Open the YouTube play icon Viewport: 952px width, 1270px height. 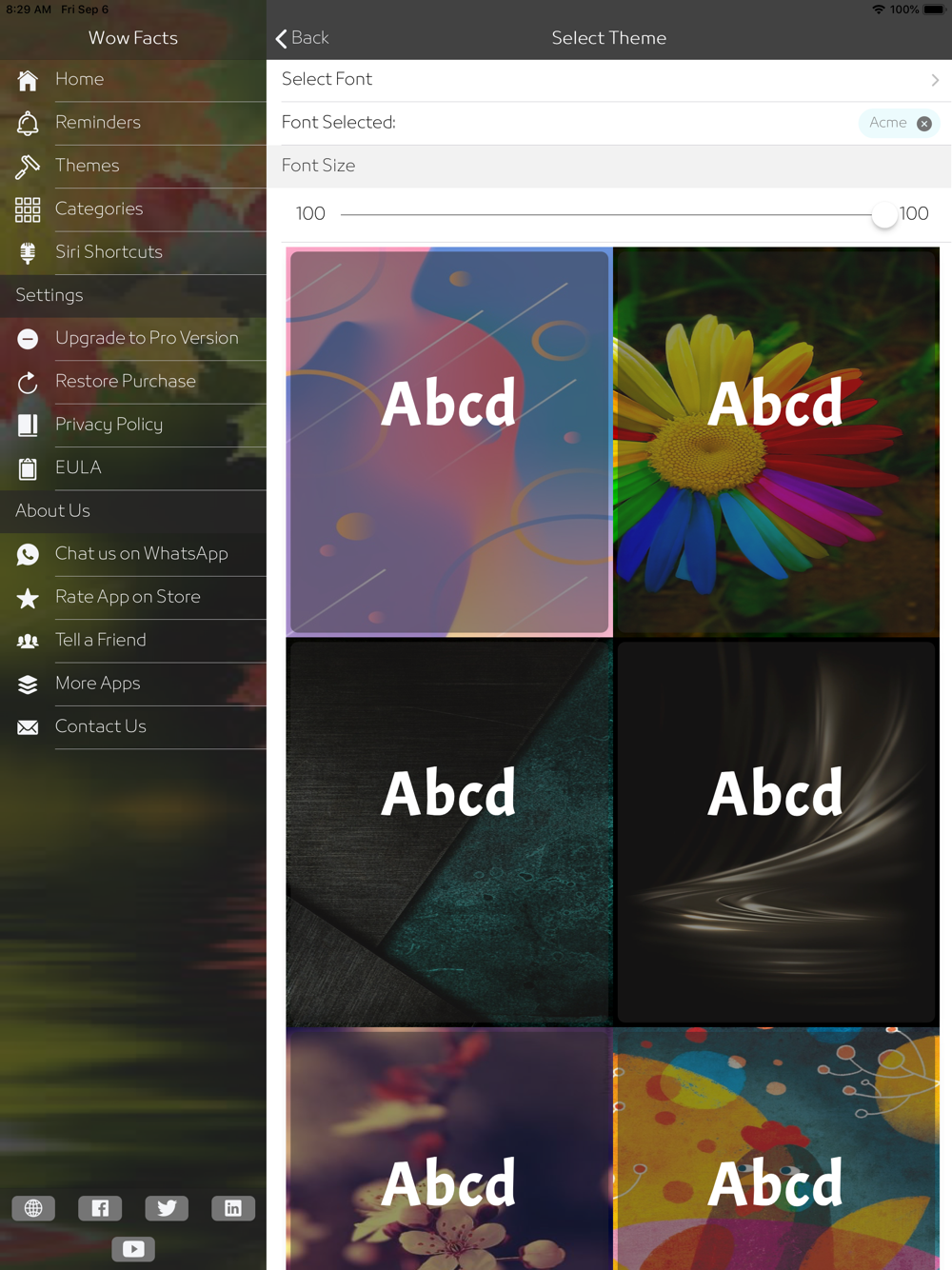coord(133,1249)
